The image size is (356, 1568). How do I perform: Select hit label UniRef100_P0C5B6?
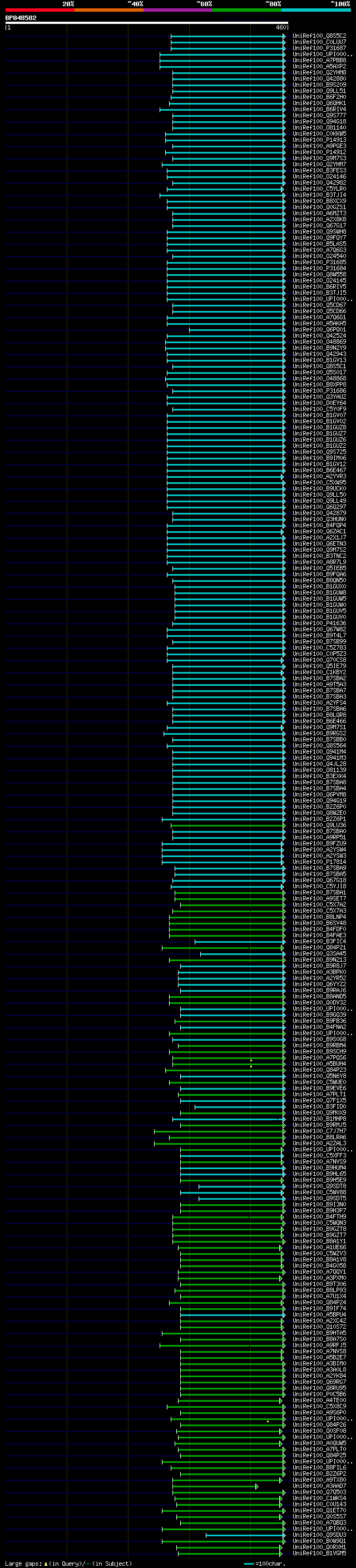click(319, 1394)
